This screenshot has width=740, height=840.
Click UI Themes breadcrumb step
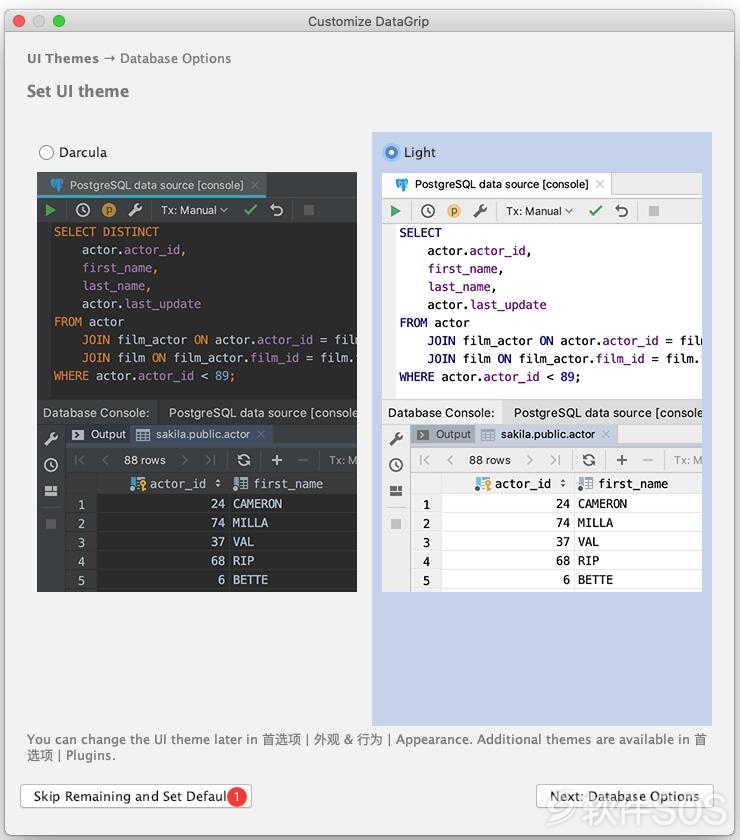(63, 58)
